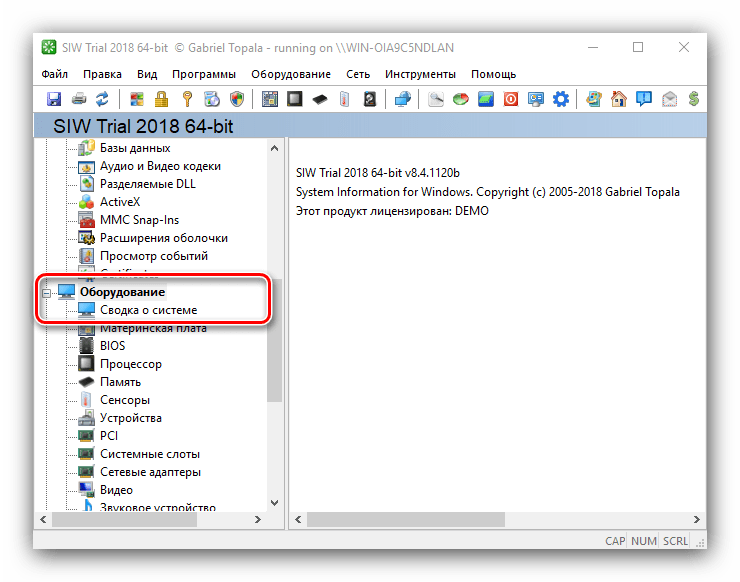
Task: Click the CAP indicator in the status bar
Action: [x=615, y=541]
